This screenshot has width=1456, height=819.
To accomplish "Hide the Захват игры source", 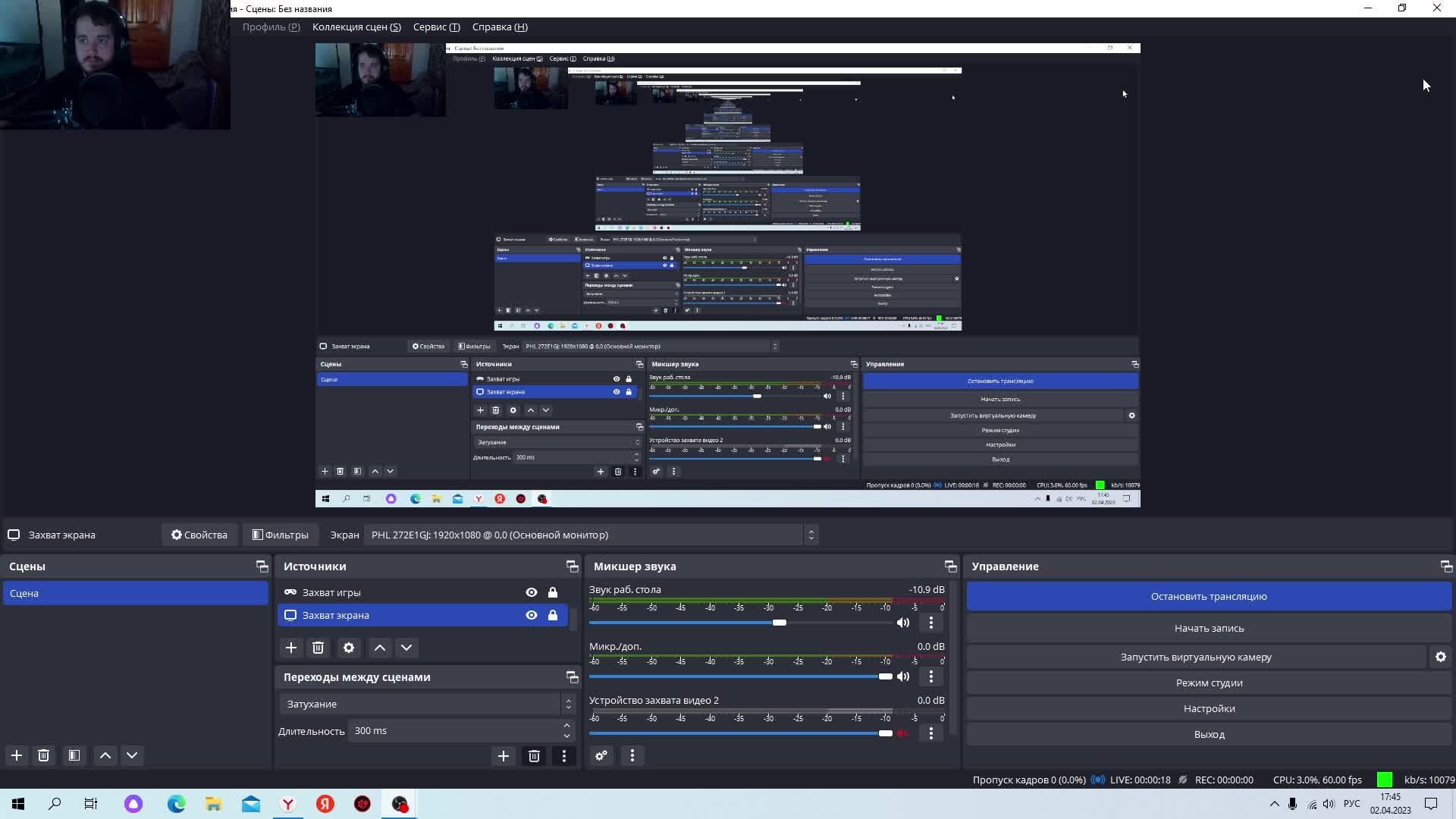I will pyautogui.click(x=532, y=592).
